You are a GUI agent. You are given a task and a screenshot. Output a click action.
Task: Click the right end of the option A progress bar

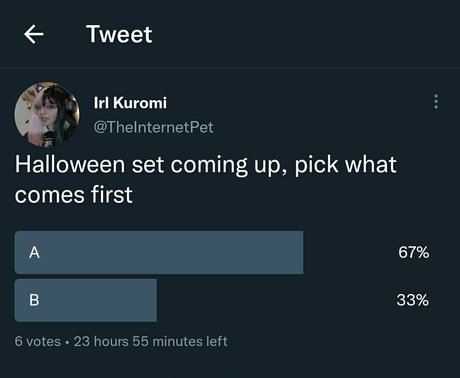pyautogui.click(x=300, y=252)
